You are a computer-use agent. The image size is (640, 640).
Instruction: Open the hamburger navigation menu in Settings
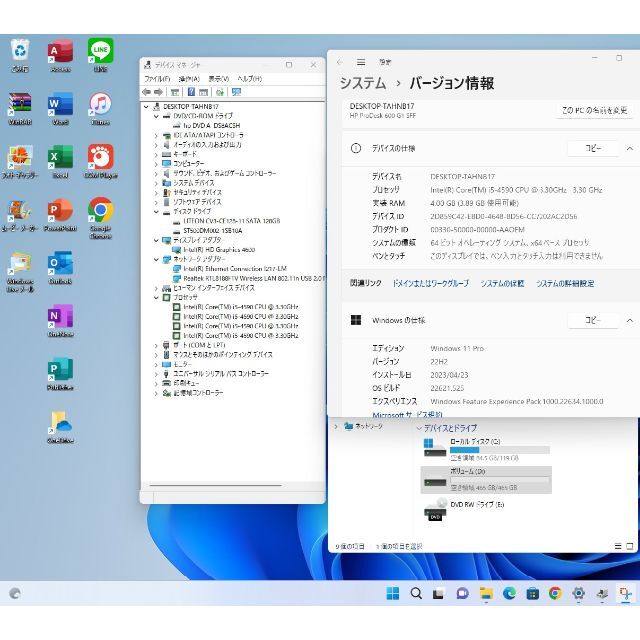(x=361, y=62)
